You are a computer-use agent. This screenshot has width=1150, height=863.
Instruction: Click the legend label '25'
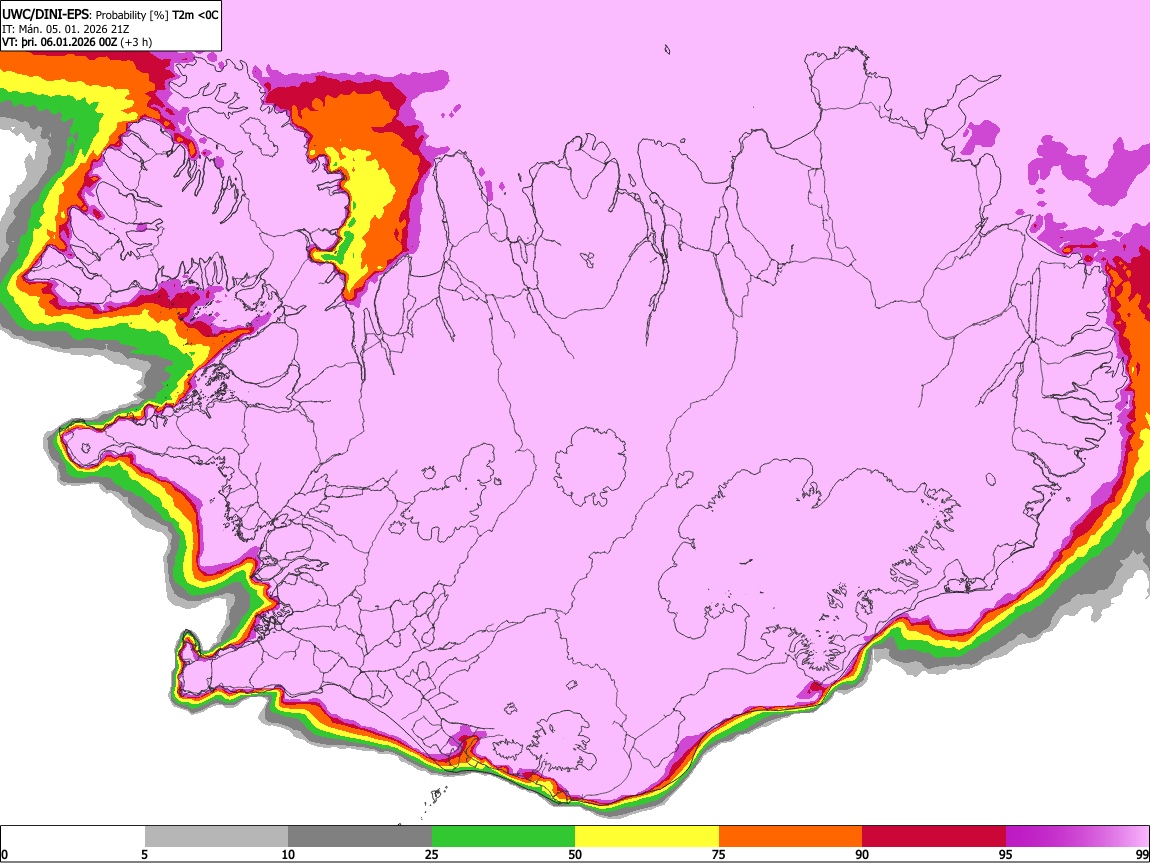tap(431, 854)
